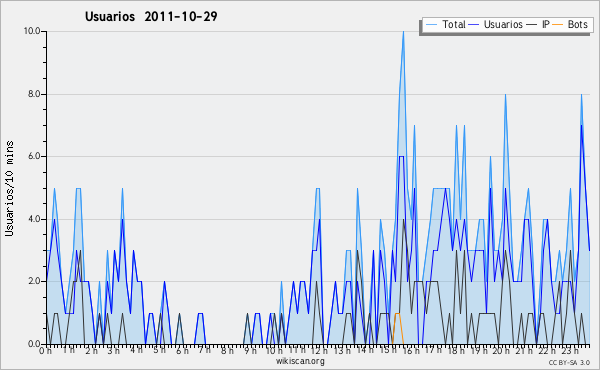
Task: Click the '6 h' x-axis label
Action: click(182, 351)
